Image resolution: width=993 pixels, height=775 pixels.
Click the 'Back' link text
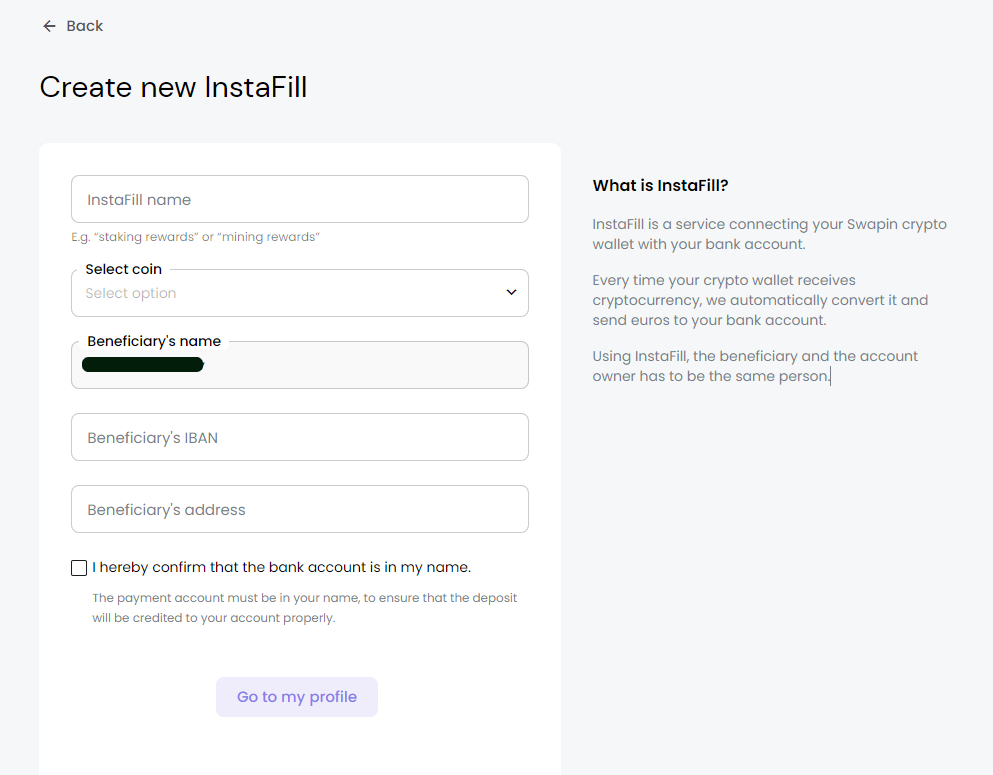tap(85, 26)
